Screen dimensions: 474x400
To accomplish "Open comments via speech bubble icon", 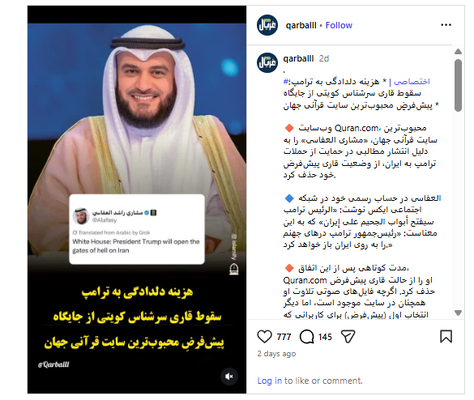I will 307,337.
